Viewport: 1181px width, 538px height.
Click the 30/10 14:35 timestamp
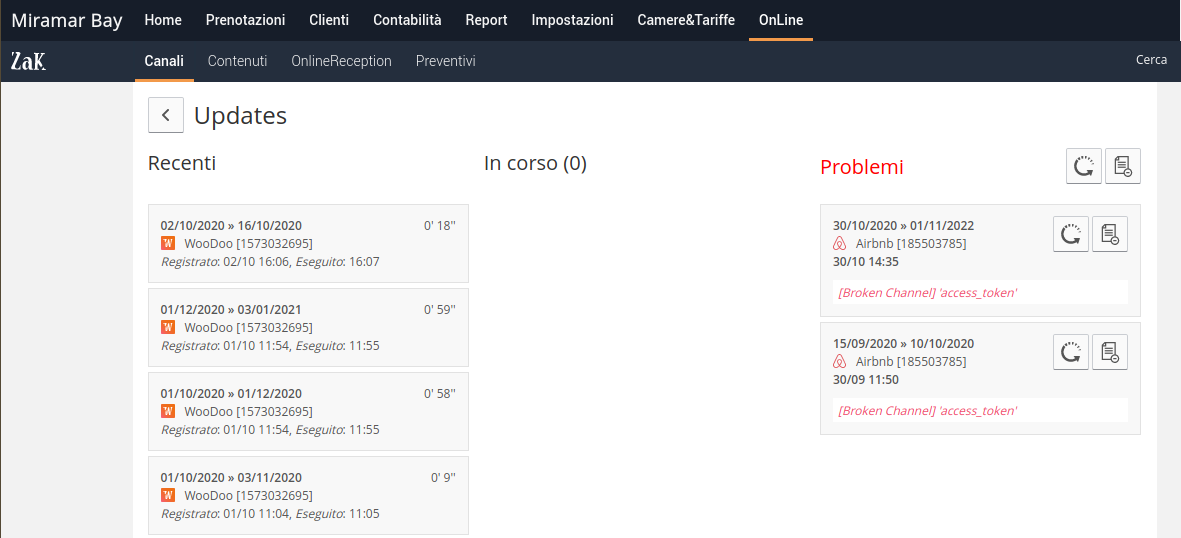[865, 261]
